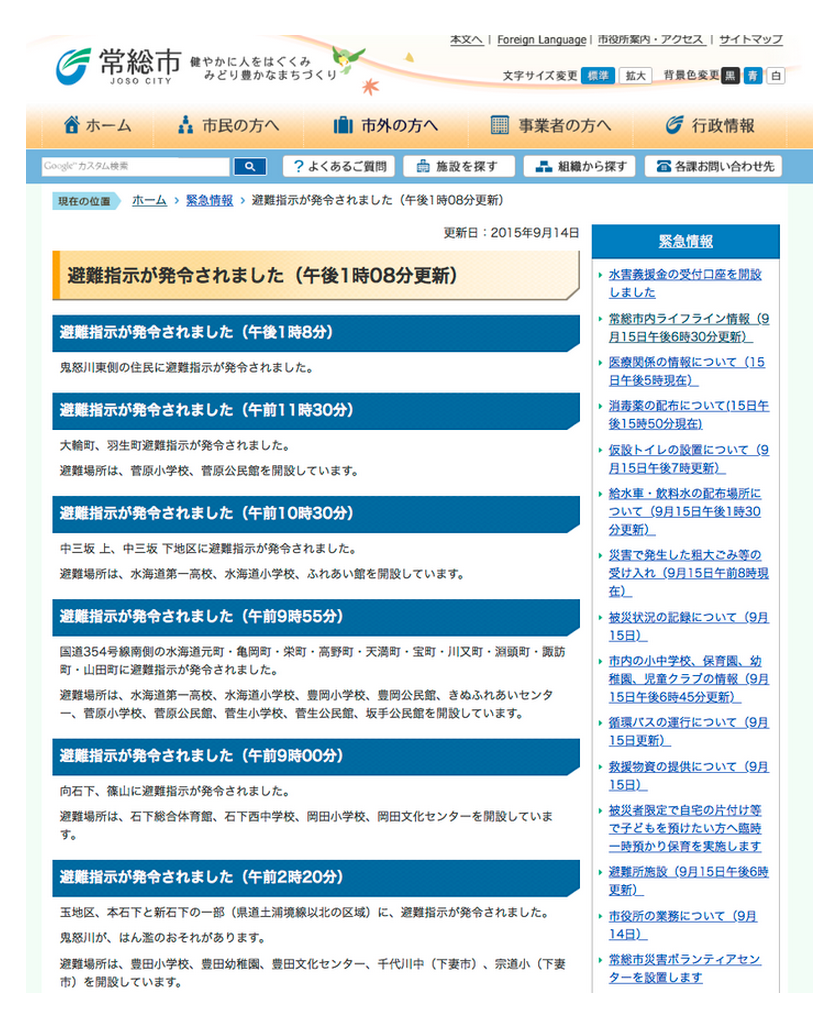Click ホーム in the breadcrumb
The width and height of the screenshot is (834, 1013).
[149, 201]
